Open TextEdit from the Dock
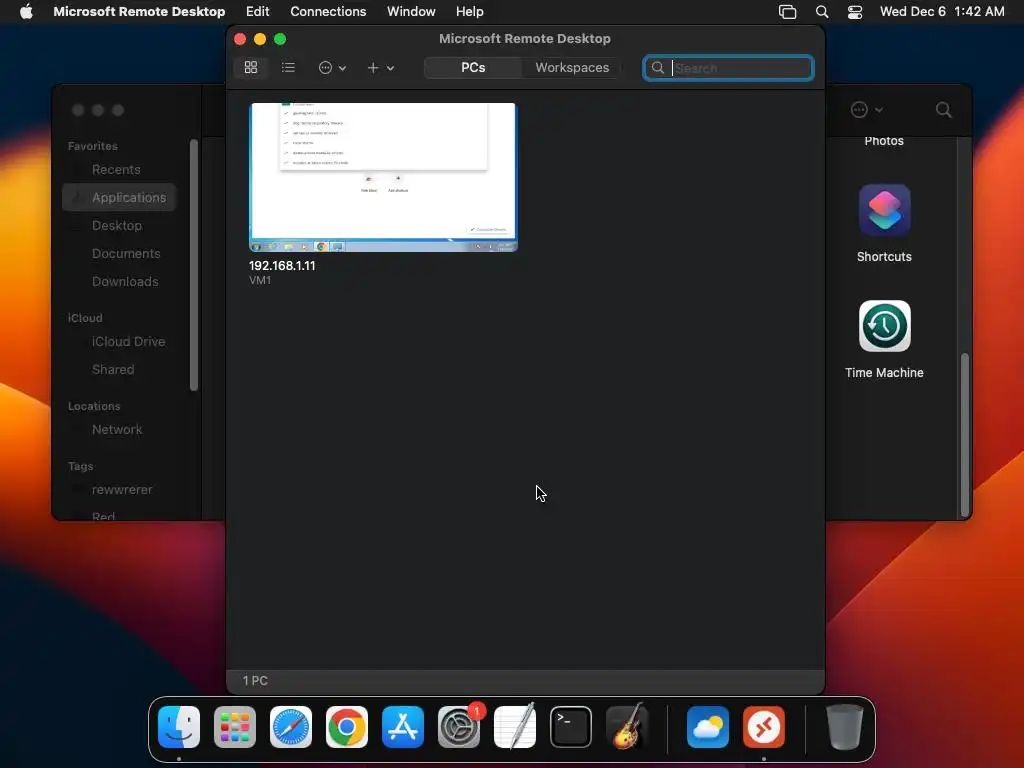 click(x=515, y=727)
